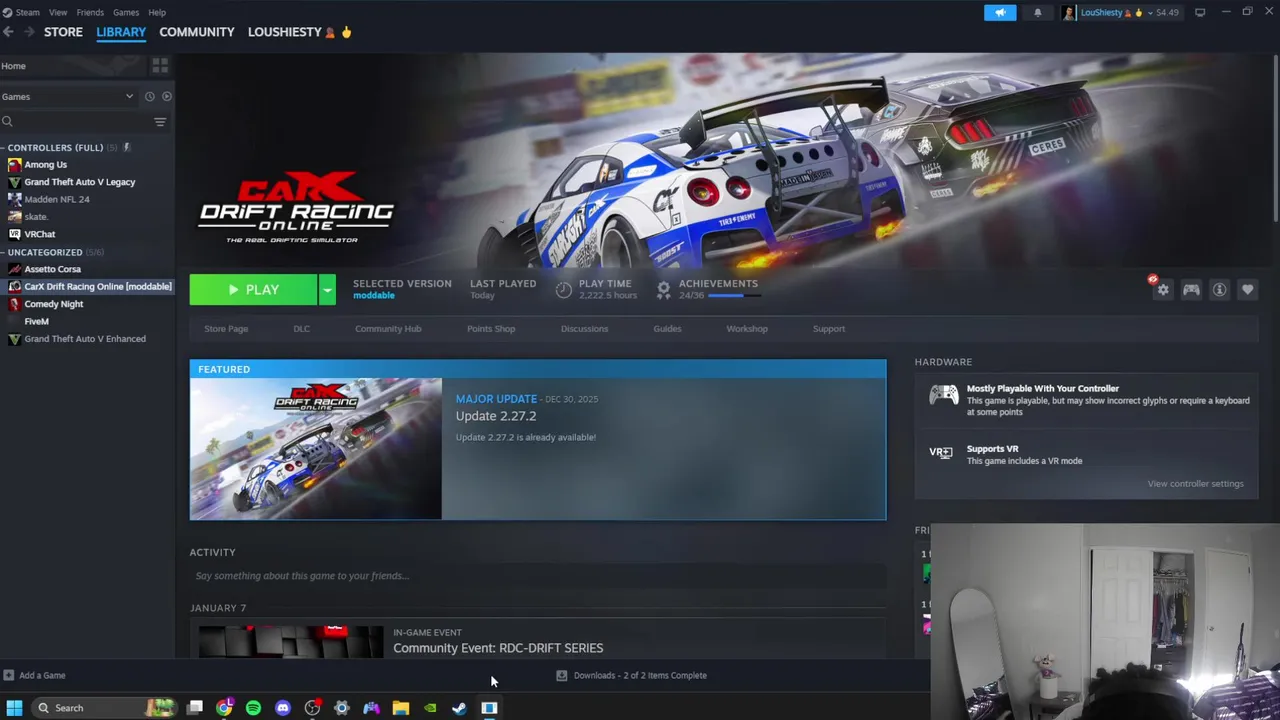
Task: Open Community Event: RDC-DRIFT SERIES
Action: click(x=498, y=648)
